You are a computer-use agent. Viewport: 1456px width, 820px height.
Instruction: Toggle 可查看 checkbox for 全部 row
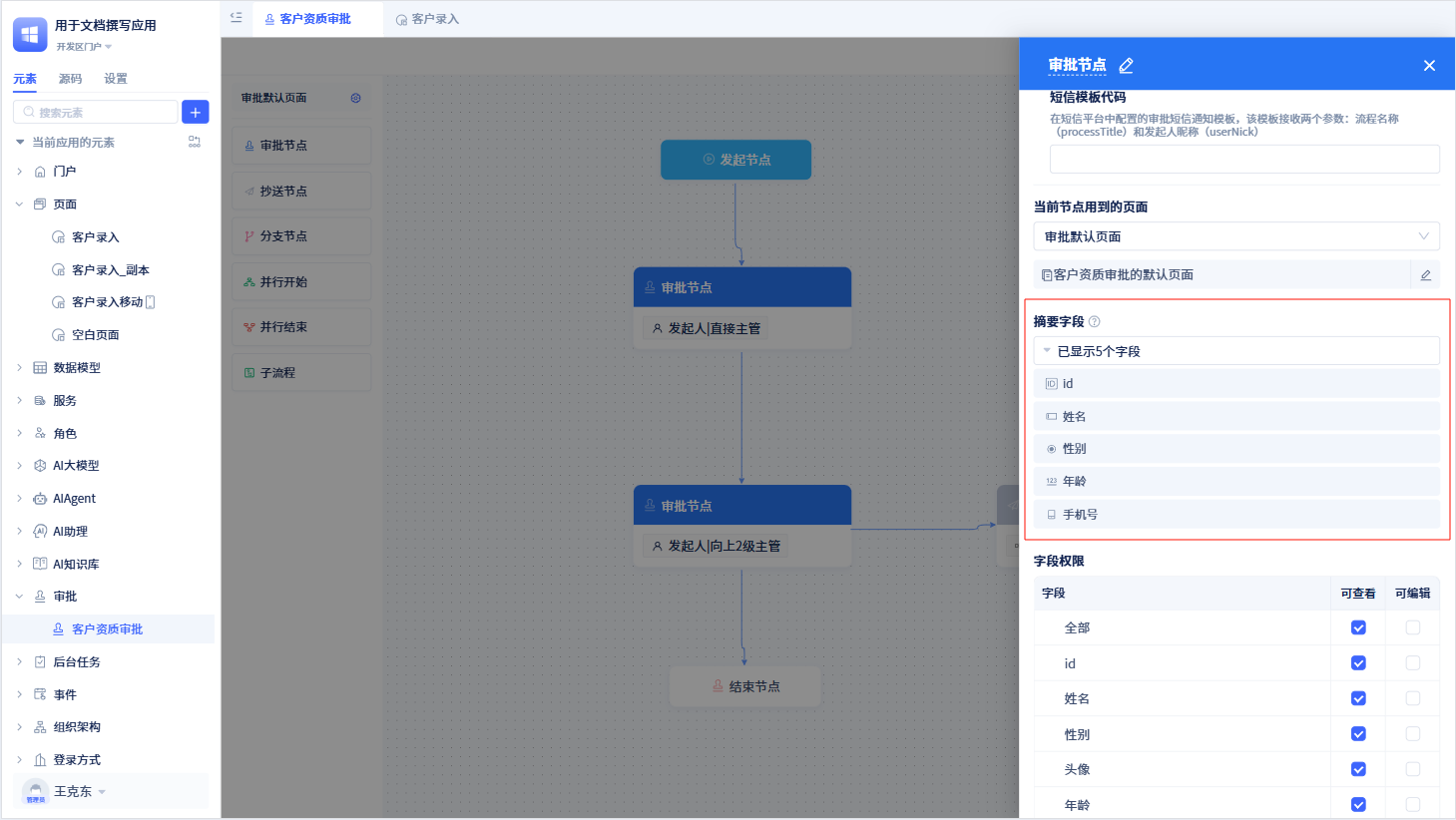[x=1358, y=627]
